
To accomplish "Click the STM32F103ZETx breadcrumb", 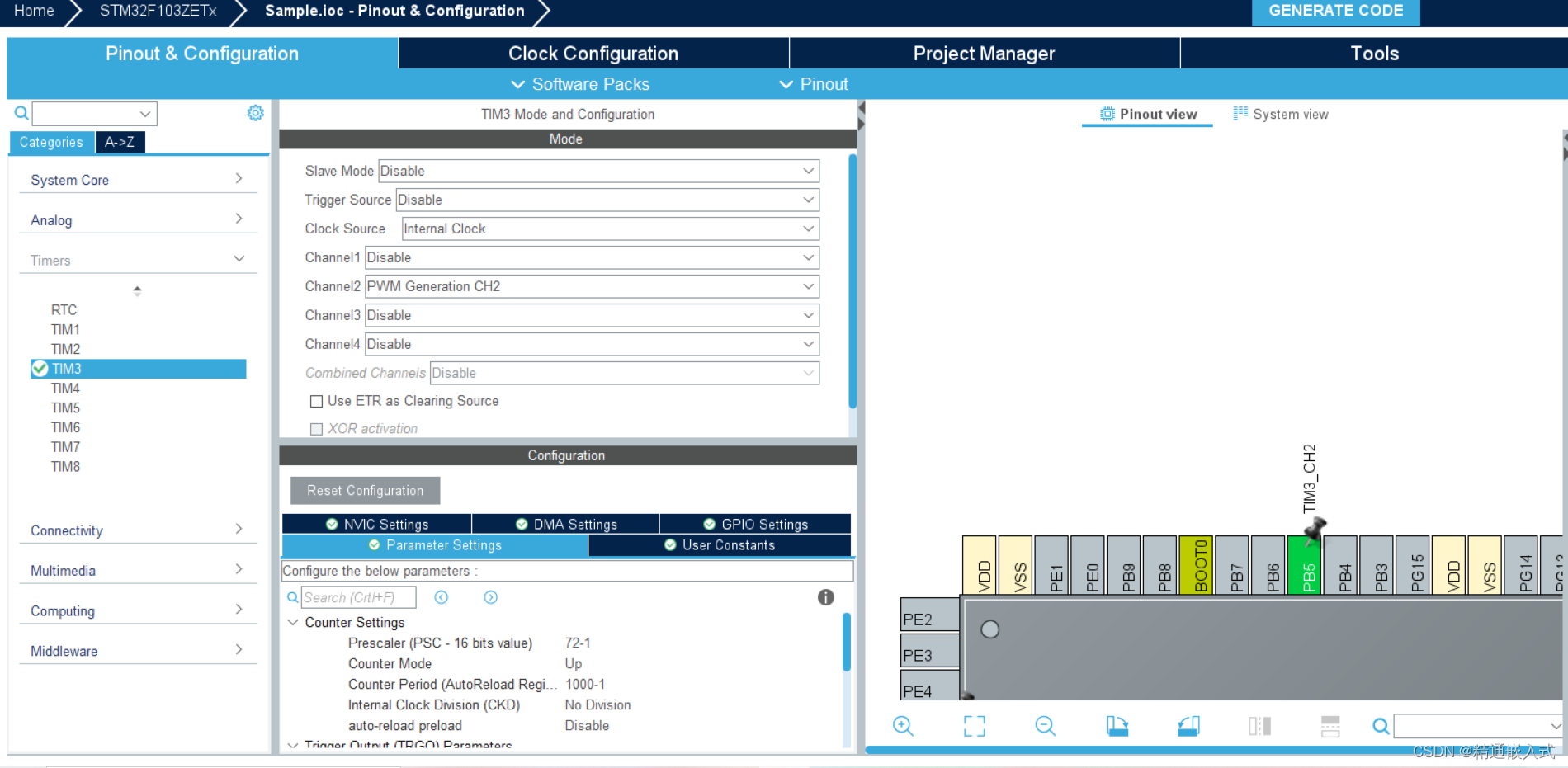I will click(158, 11).
